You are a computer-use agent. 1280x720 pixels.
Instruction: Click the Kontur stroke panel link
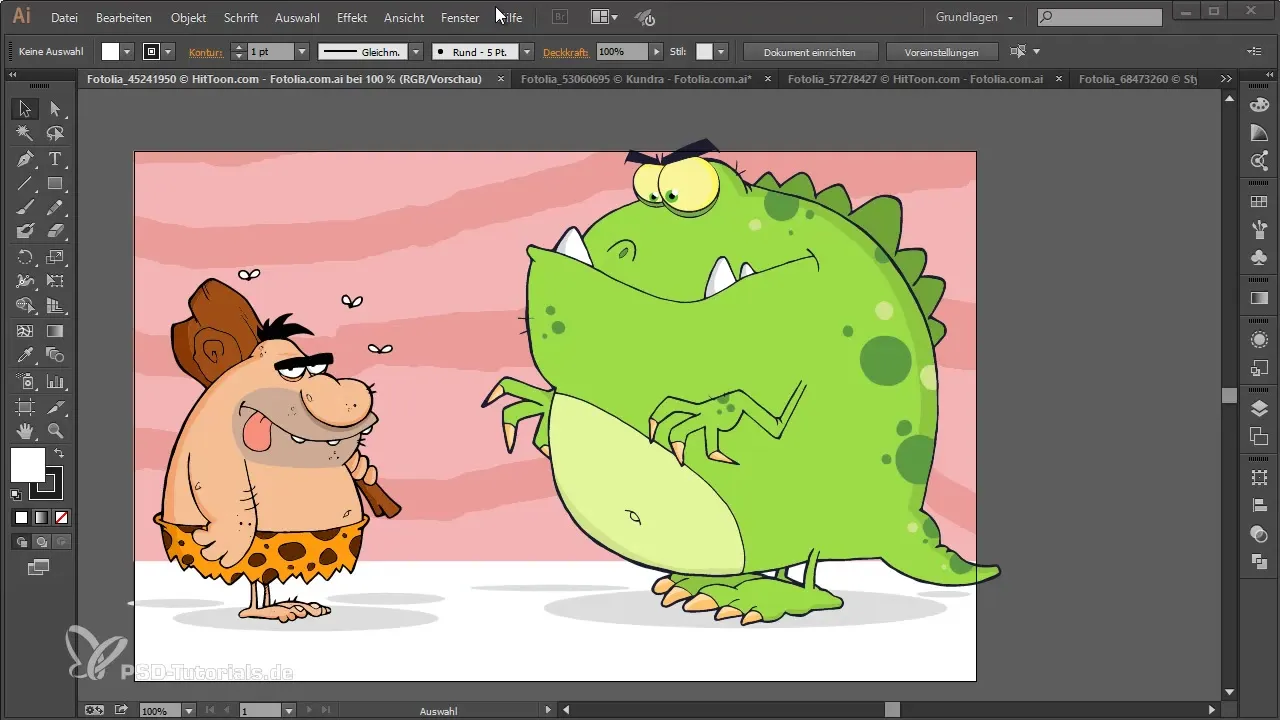coord(205,51)
